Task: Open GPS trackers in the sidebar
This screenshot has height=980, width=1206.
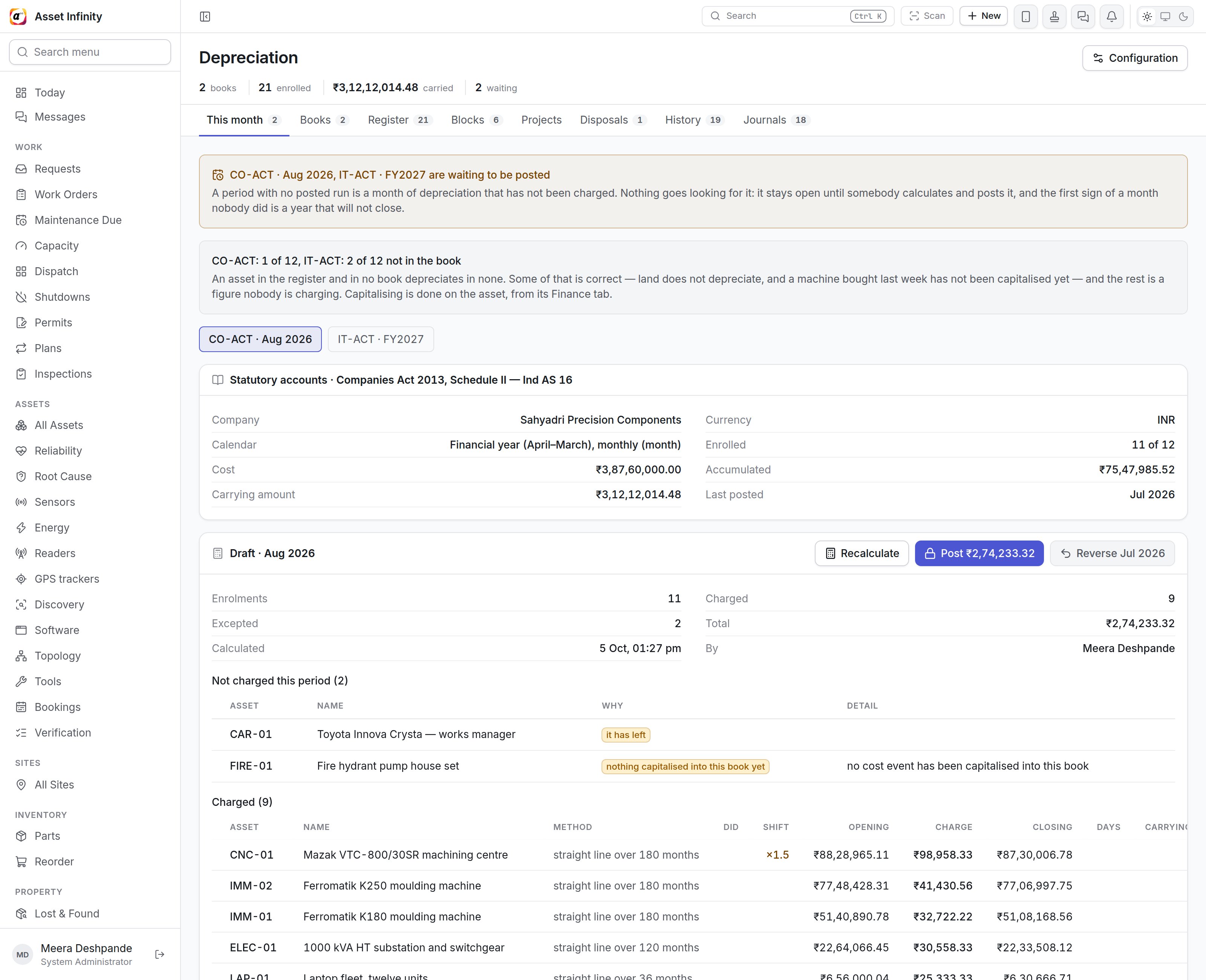Action: 90,579
